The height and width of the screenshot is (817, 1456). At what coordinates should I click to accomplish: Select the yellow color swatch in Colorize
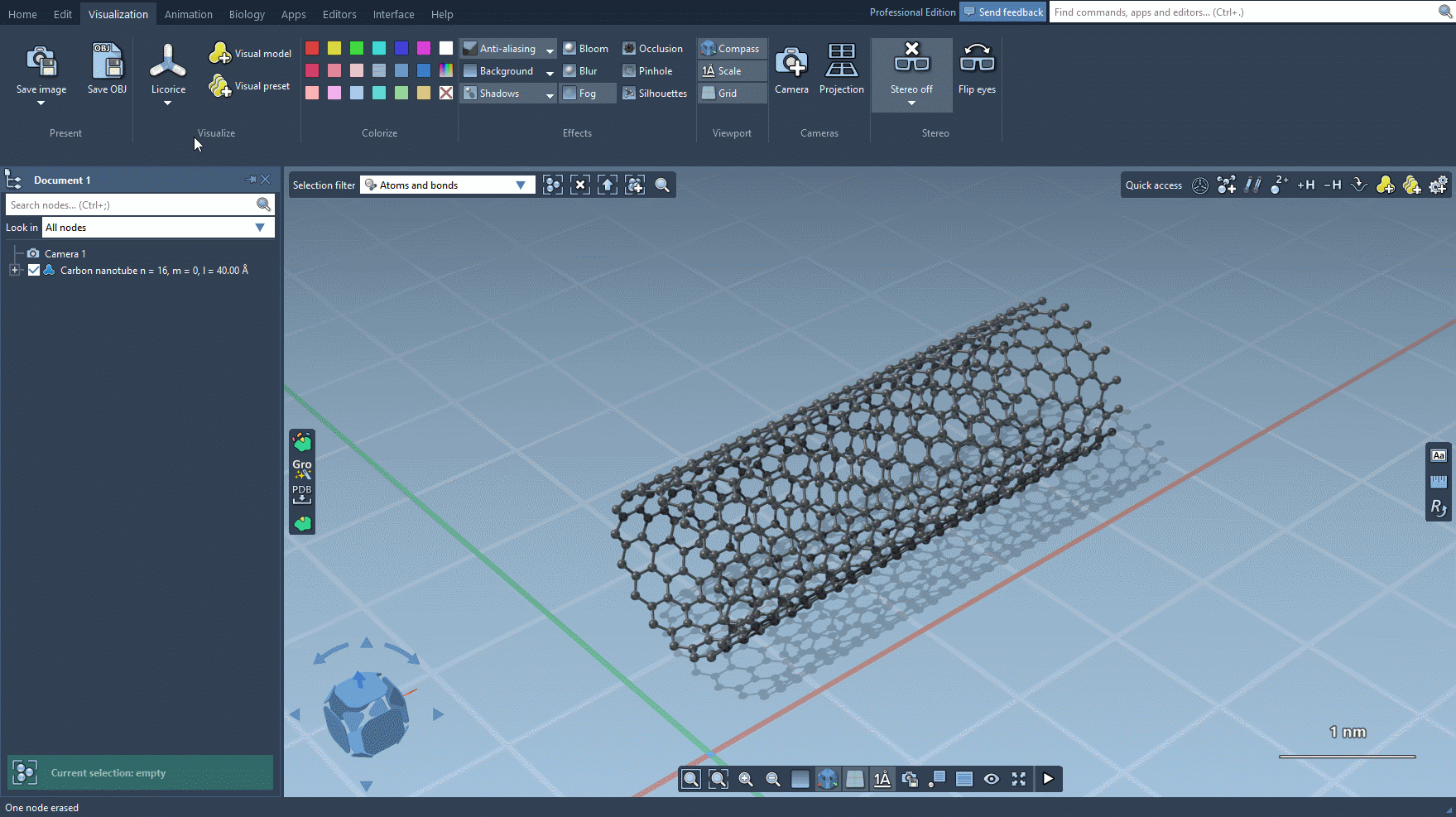pos(334,48)
